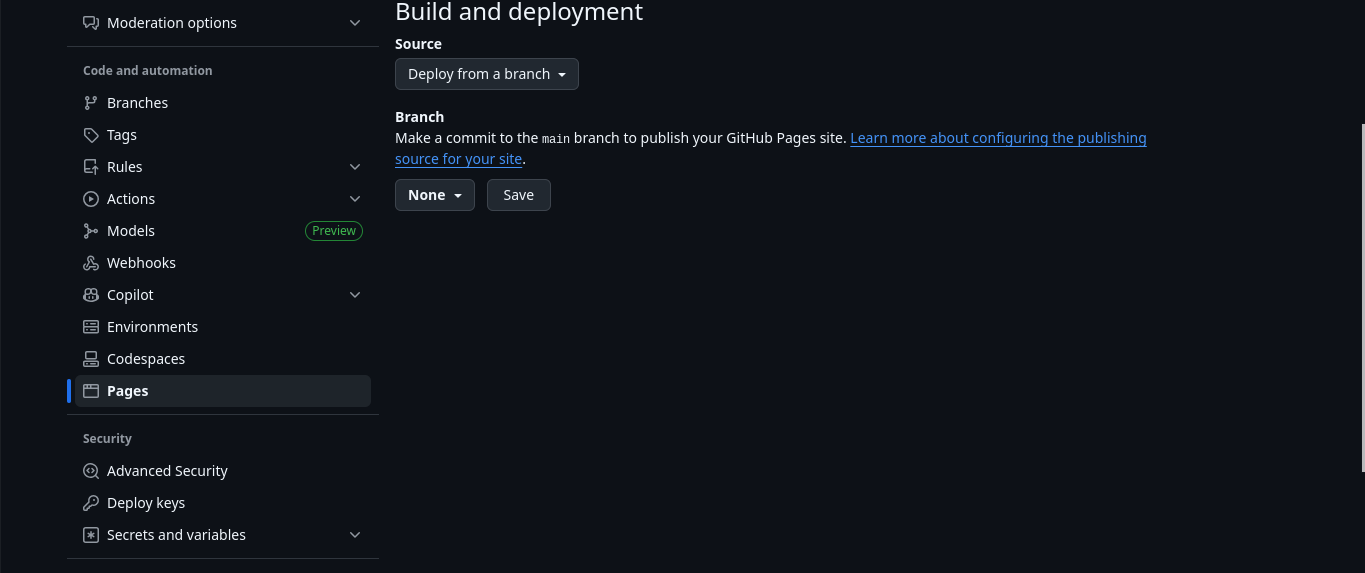This screenshot has width=1365, height=573.
Task: Open Branches settings page
Action: pos(223,103)
